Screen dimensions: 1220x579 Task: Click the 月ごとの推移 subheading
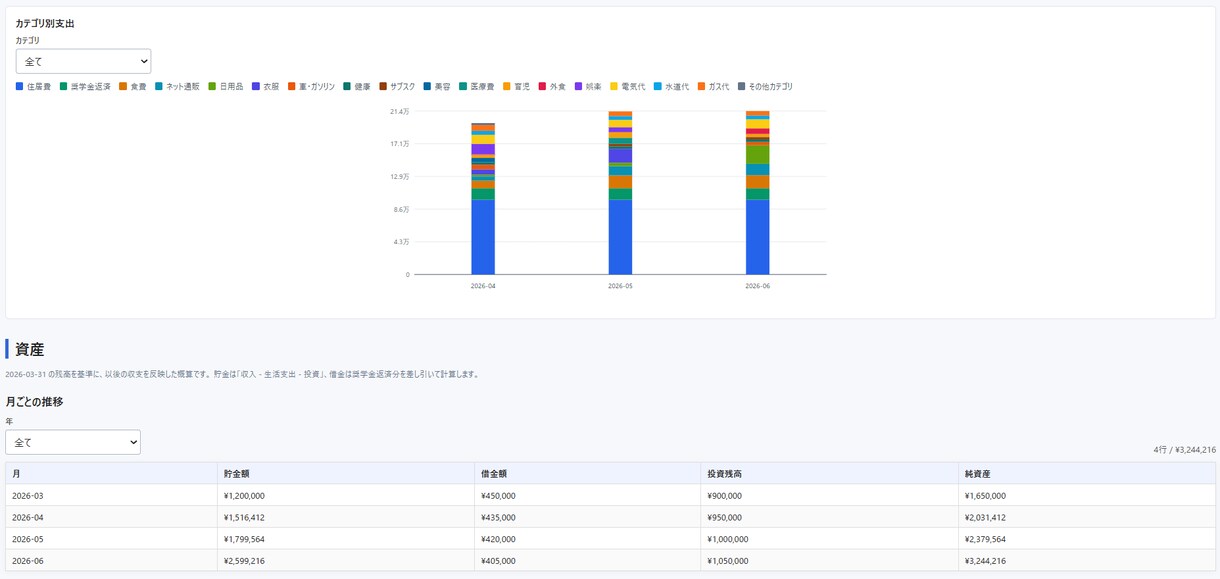point(34,402)
